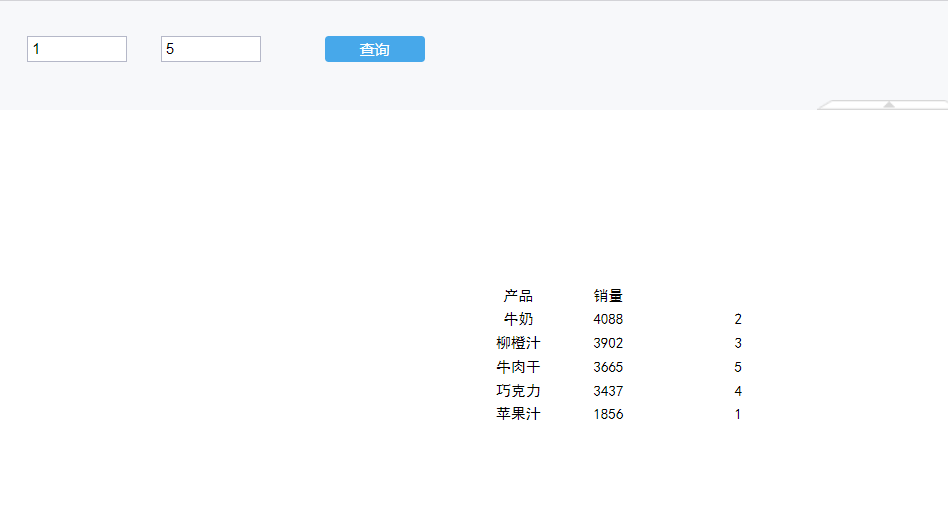
Task: Select the 销量 column header
Action: pyautogui.click(x=608, y=296)
